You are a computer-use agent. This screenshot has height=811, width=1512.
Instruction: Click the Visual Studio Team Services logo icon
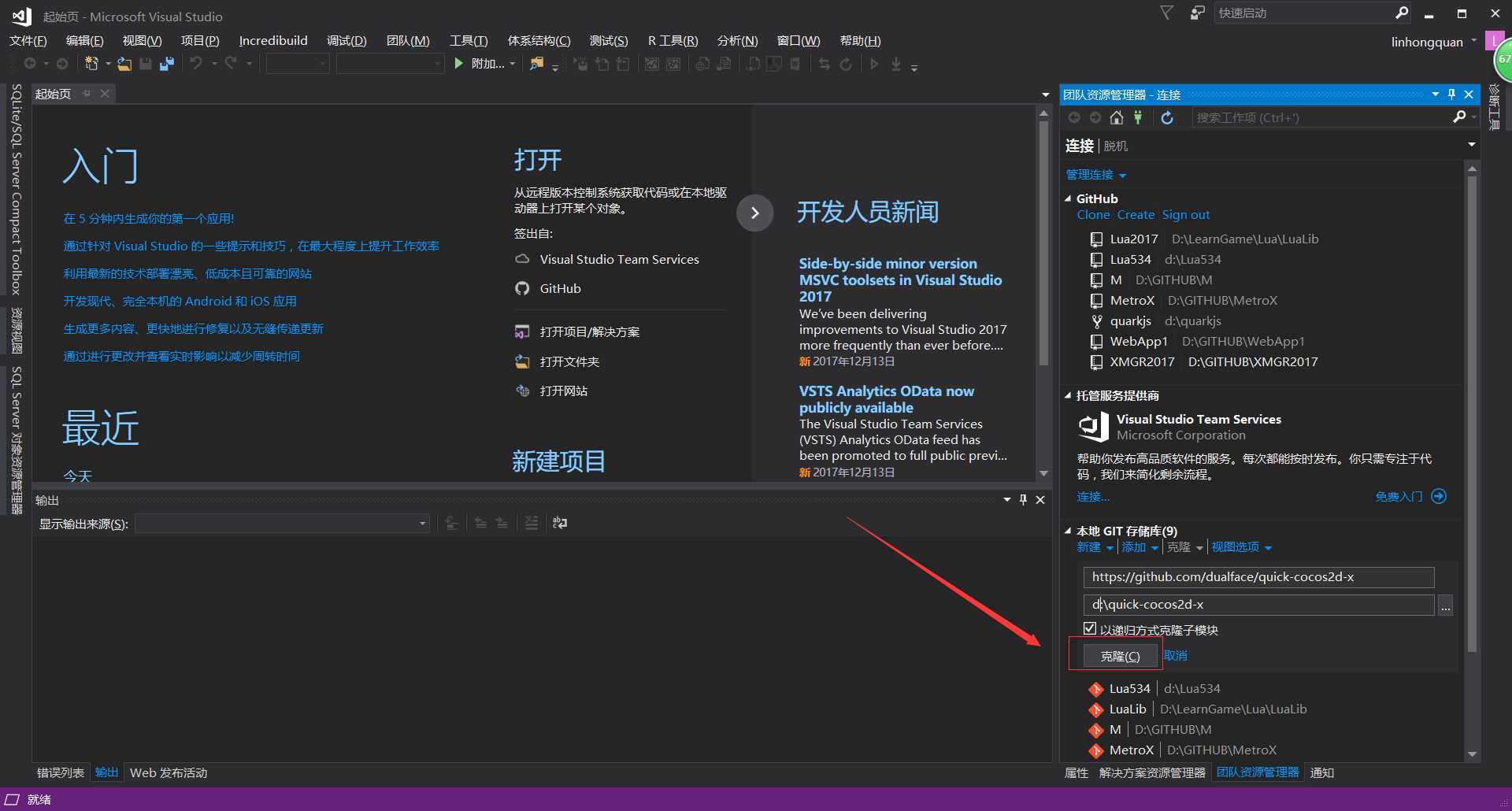[x=1093, y=427]
